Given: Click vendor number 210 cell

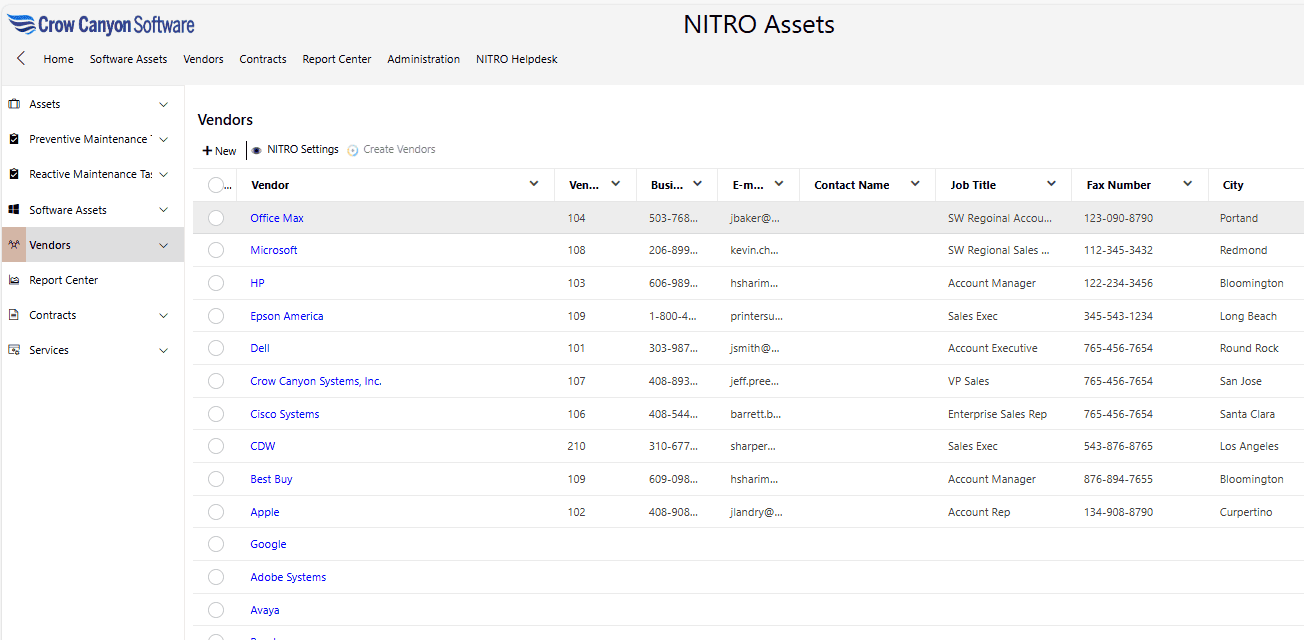Looking at the screenshot, I should [577, 446].
